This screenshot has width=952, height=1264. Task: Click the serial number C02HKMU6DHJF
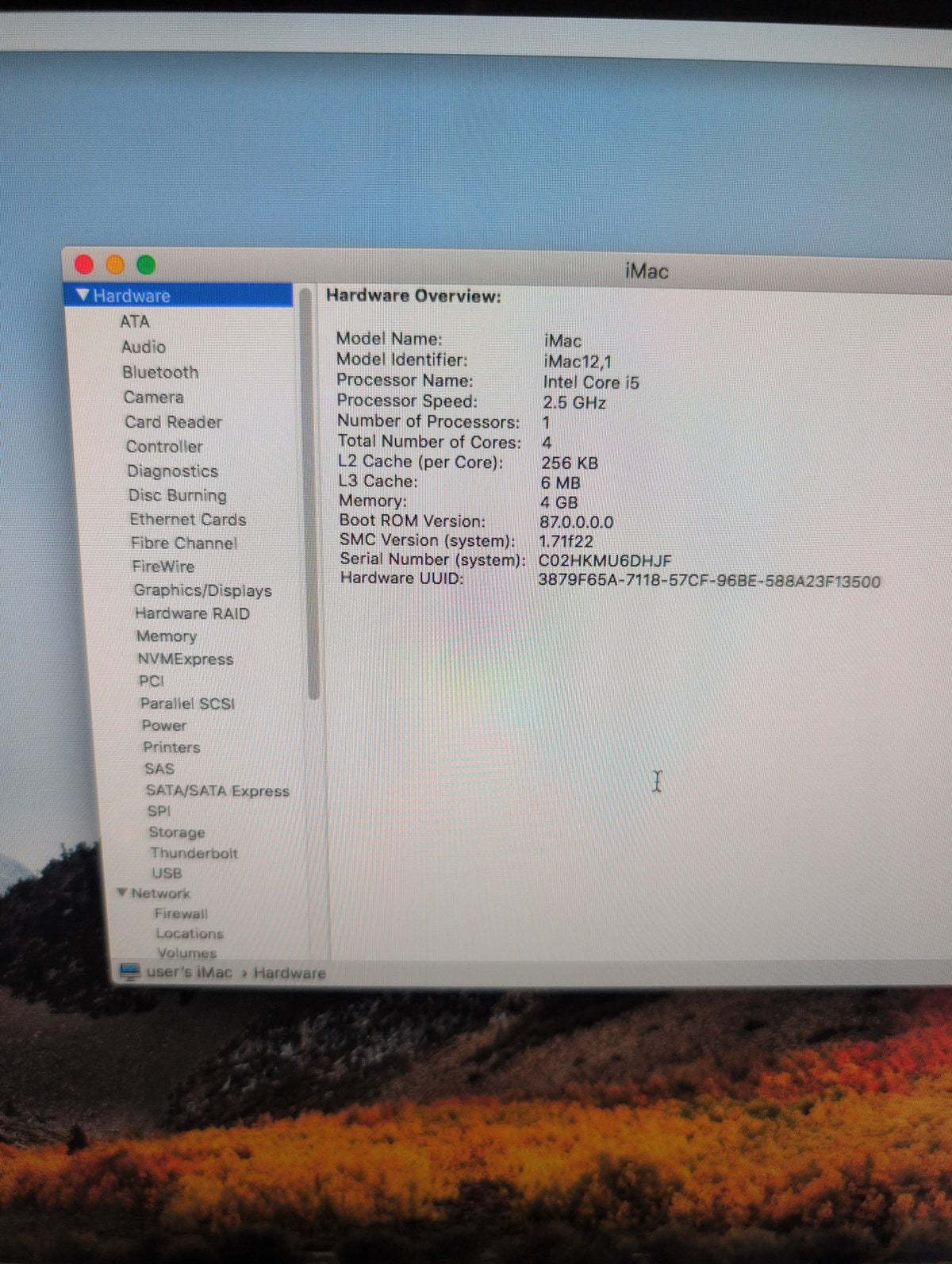point(605,561)
